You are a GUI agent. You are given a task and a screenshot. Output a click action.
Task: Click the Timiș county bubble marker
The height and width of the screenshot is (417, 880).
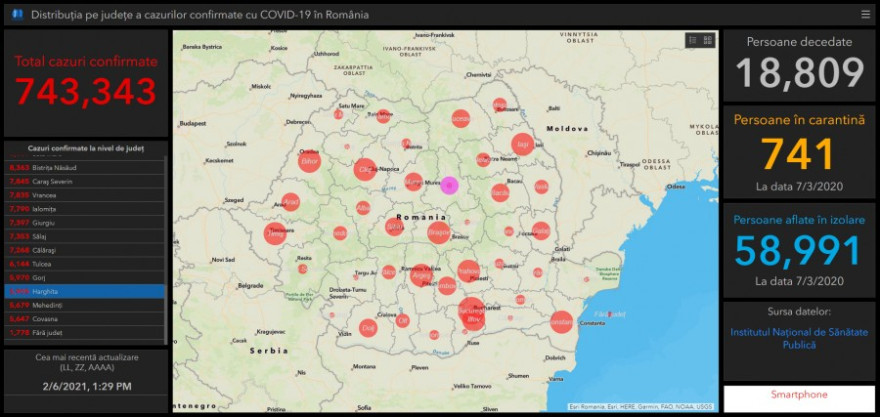pos(274,234)
